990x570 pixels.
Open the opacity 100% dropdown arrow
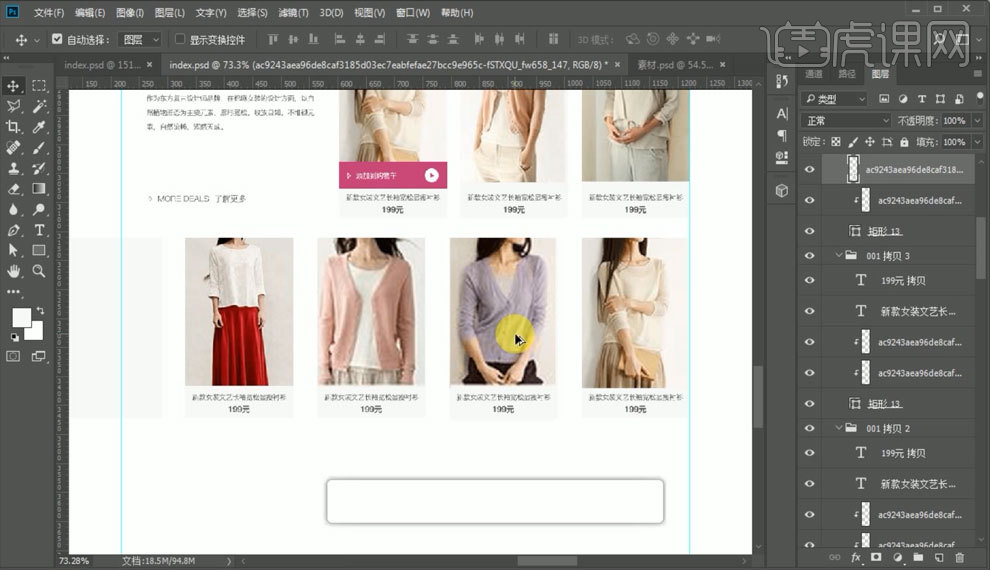[x=977, y=121]
